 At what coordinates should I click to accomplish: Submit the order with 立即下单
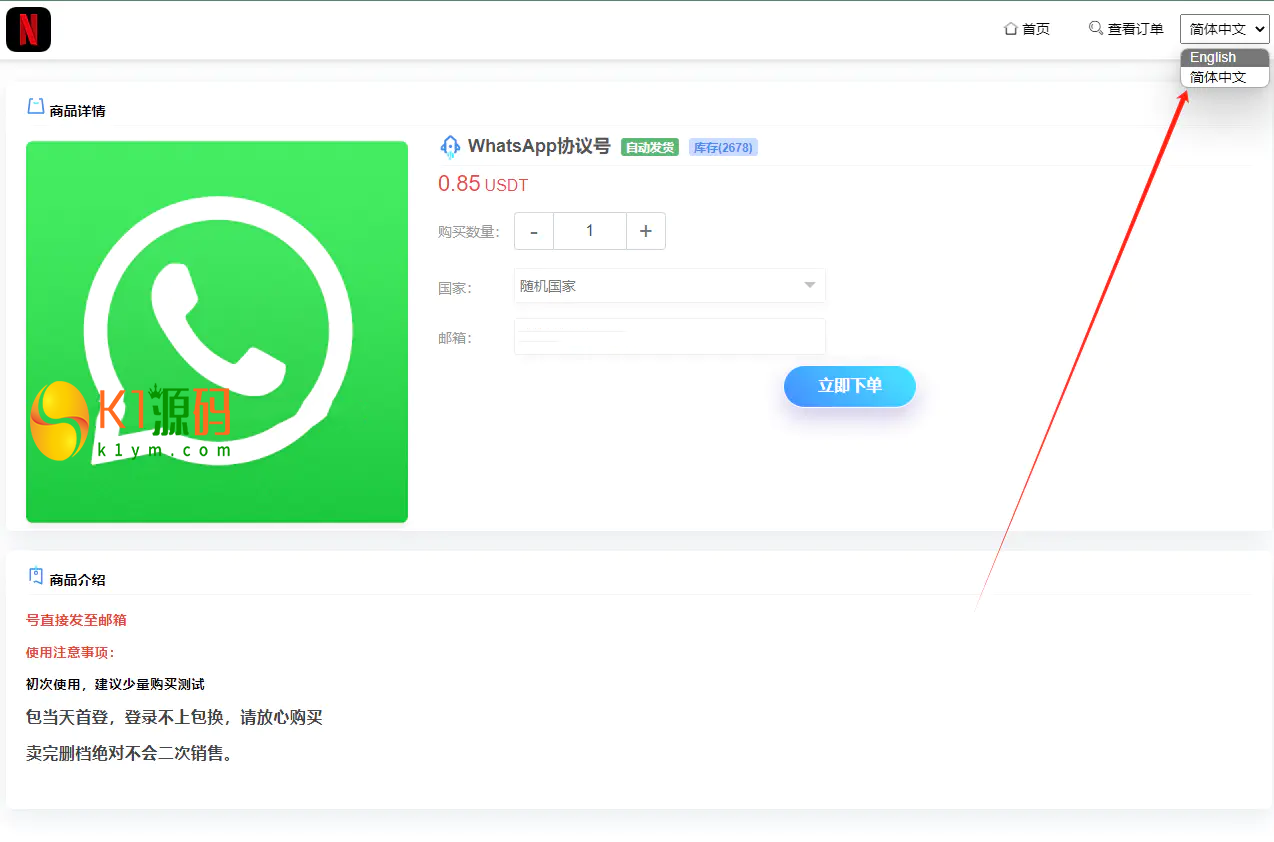[850, 386]
